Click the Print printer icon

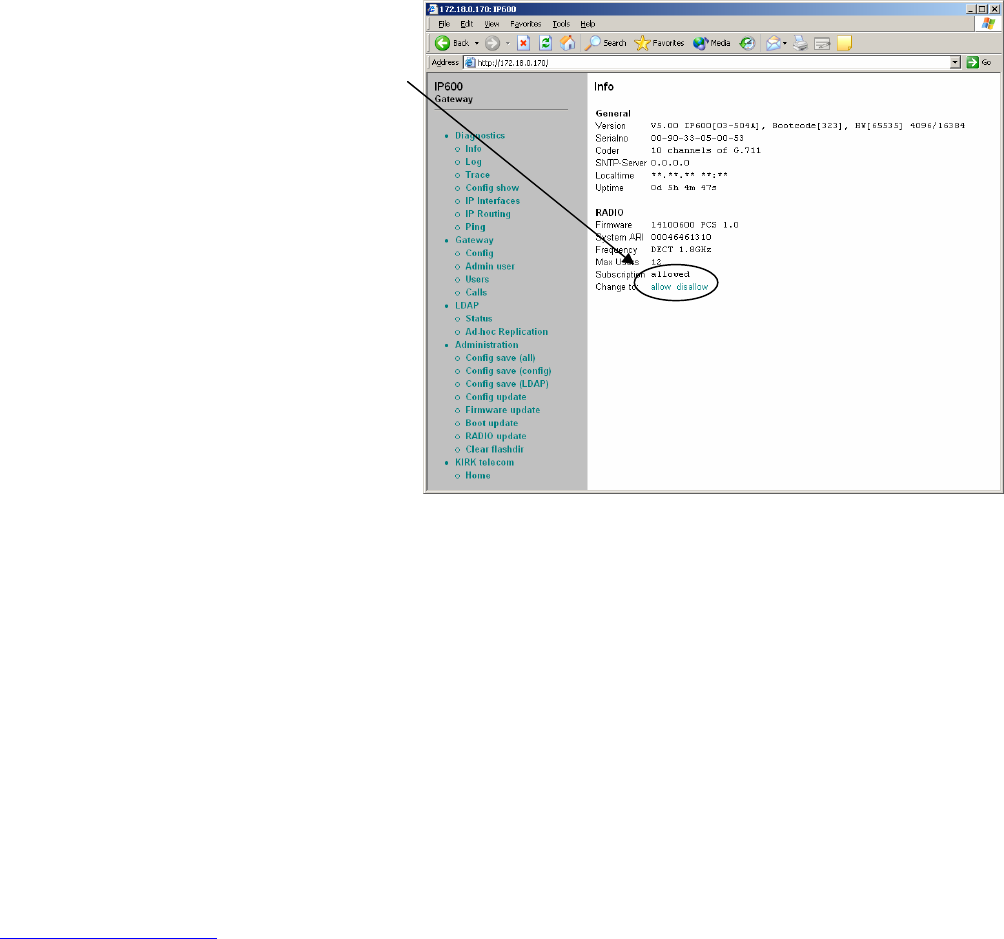click(800, 43)
